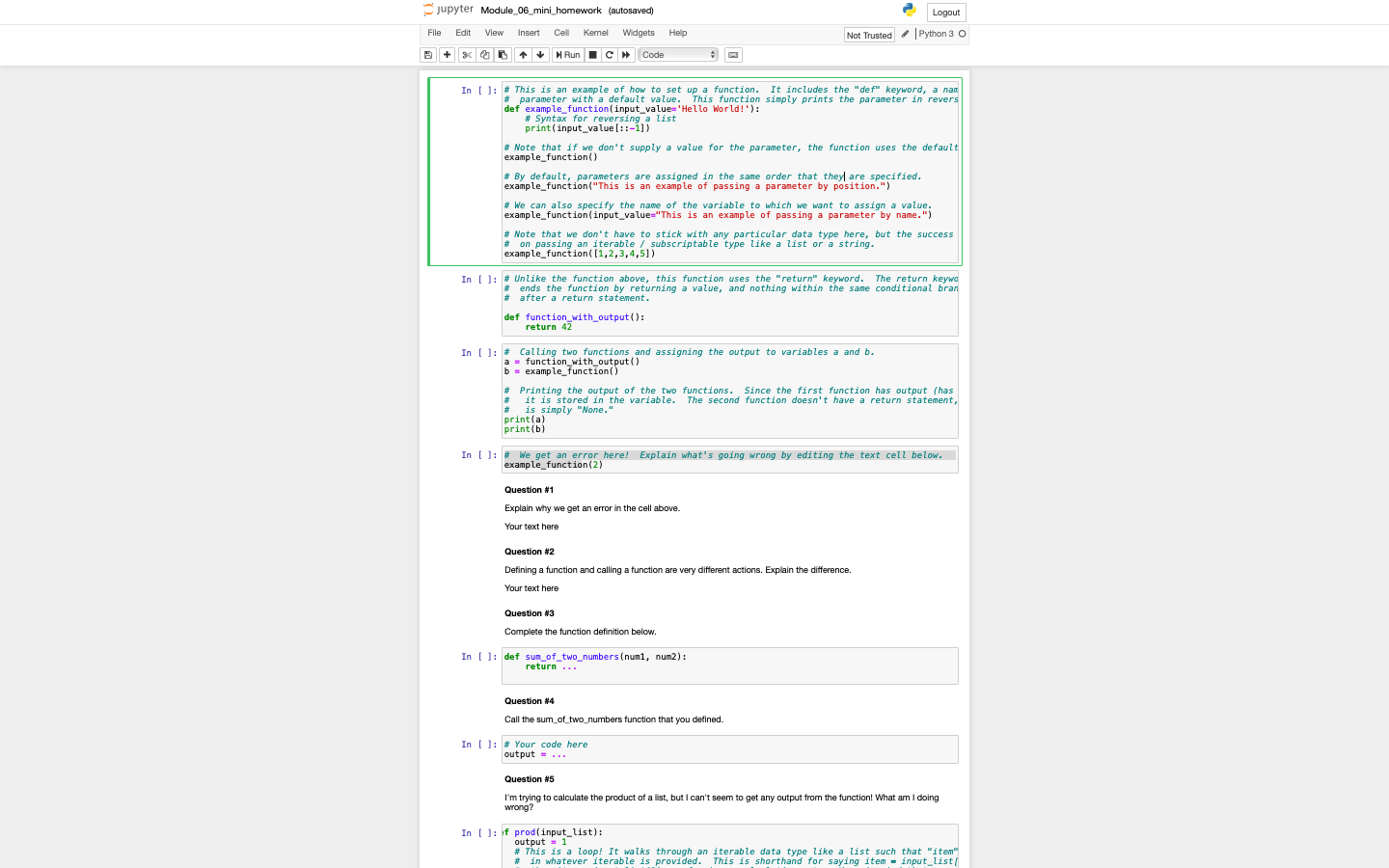Save the notebook via the save icon

[428, 55]
